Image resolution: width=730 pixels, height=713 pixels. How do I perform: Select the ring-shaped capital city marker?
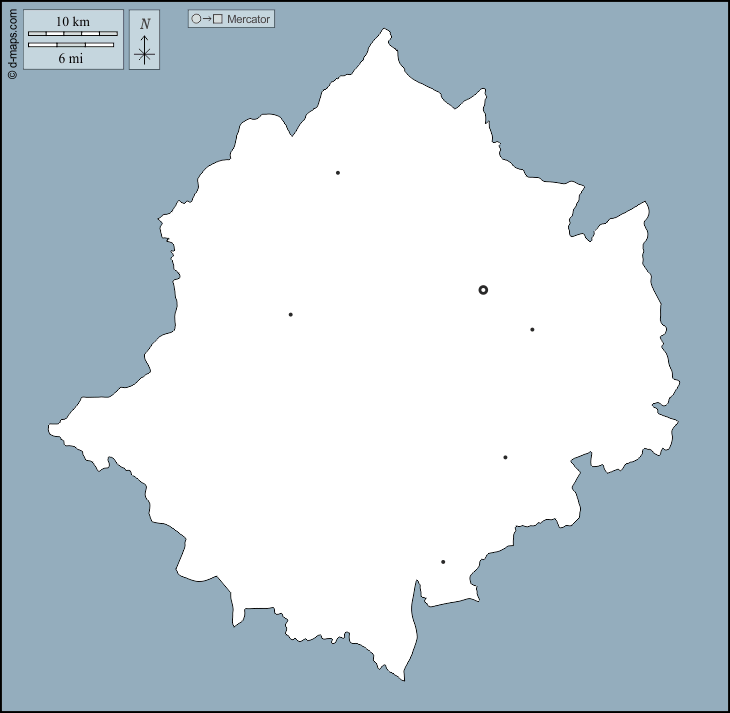[x=483, y=290]
